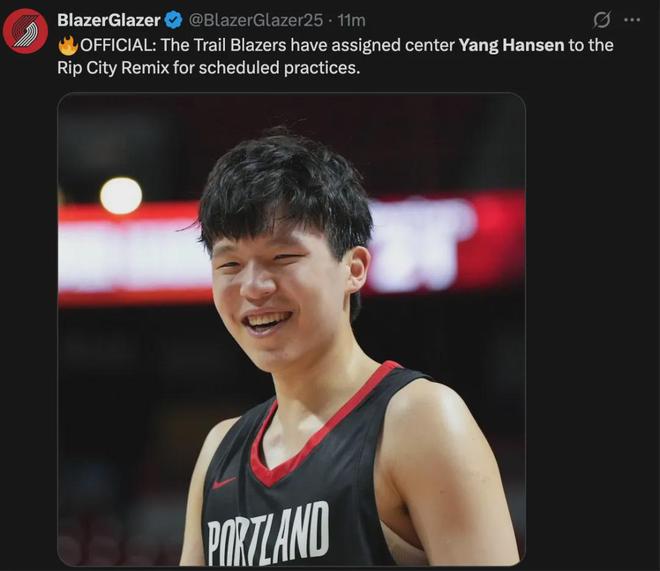This screenshot has height=571, width=660.
Task: Open the BlazerGlazer display name link
Action: 108,20
